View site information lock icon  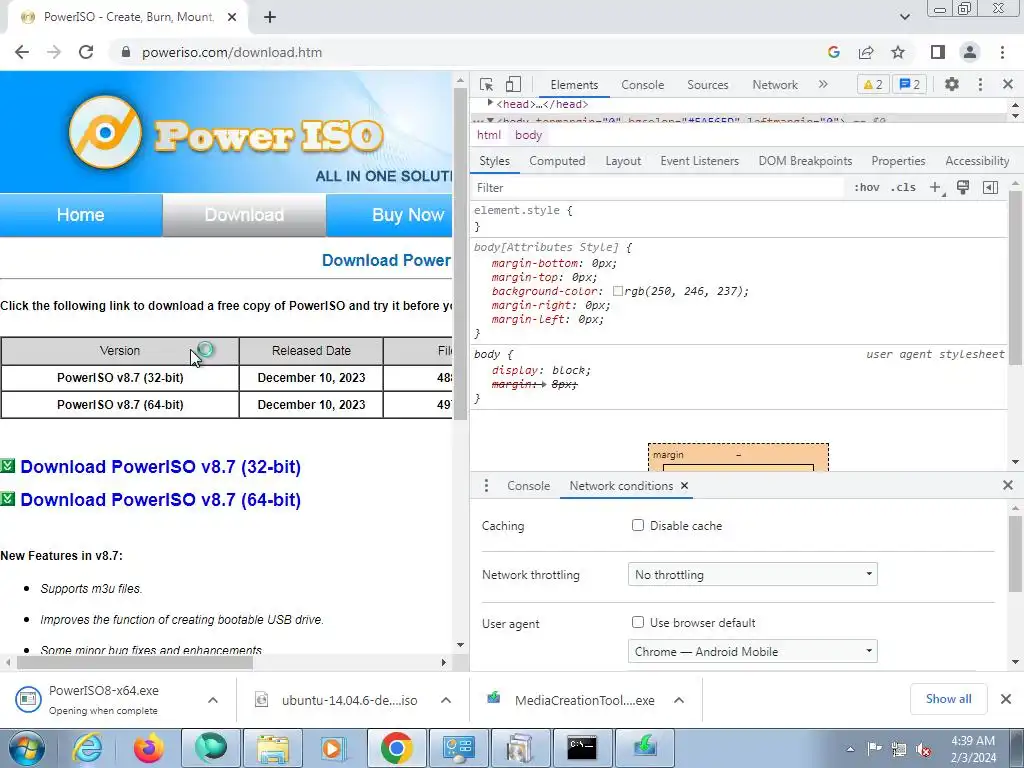click(x=126, y=52)
